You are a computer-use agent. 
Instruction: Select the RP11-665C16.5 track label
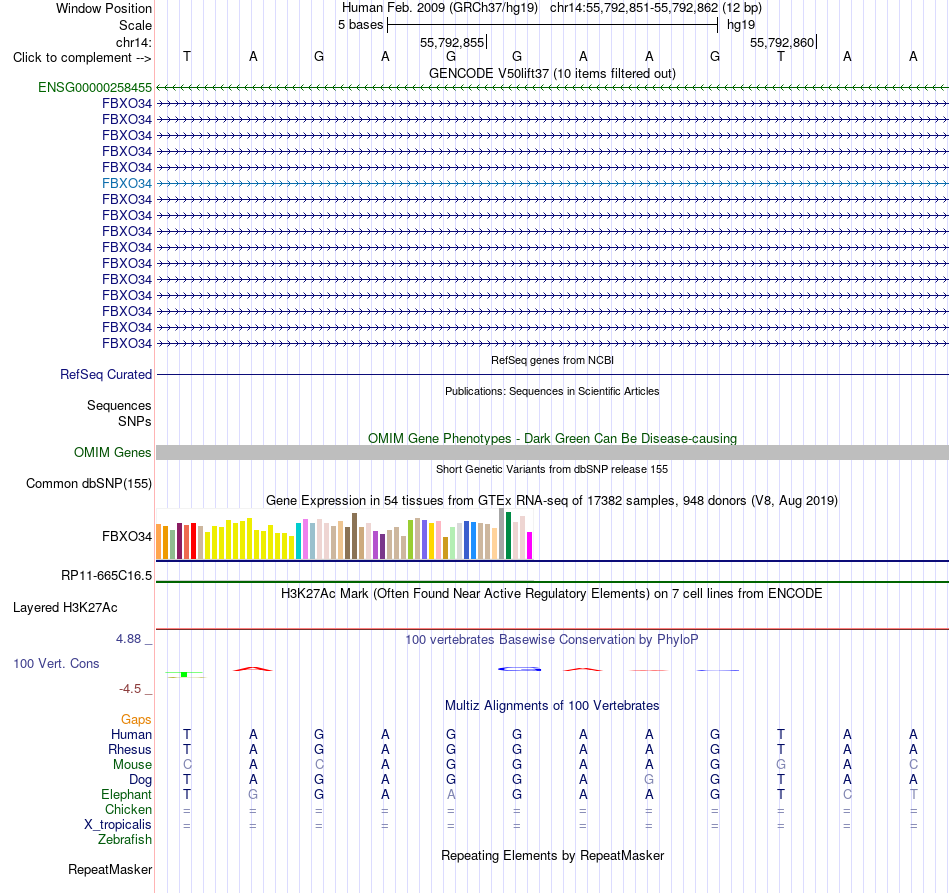tap(106, 576)
